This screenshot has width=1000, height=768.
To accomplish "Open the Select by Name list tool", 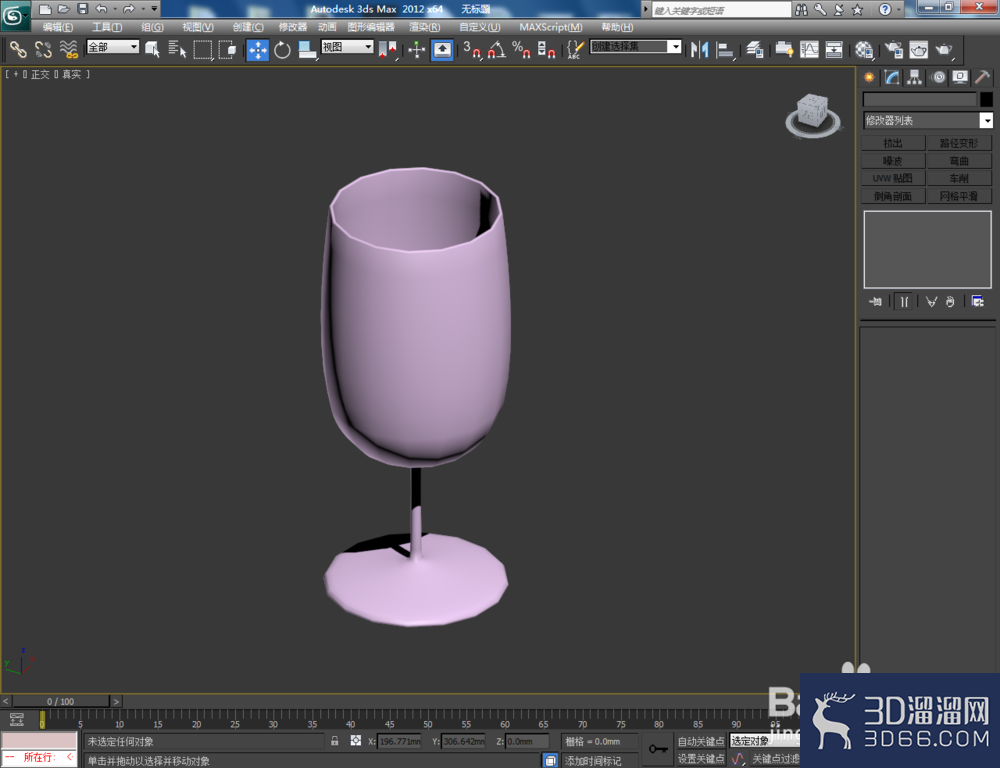I will [177, 49].
